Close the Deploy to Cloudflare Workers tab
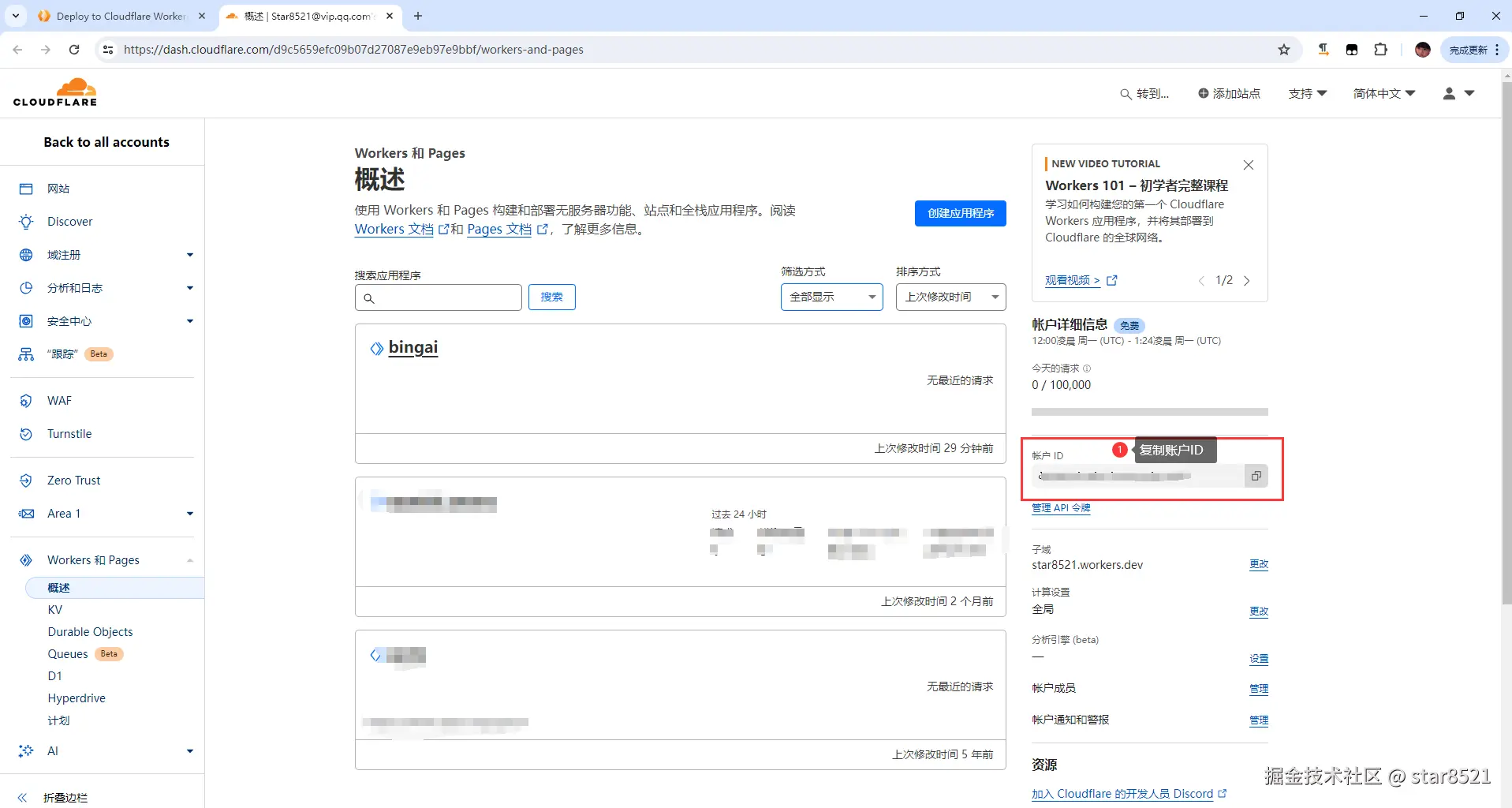This screenshot has width=1512, height=808. 202,16
